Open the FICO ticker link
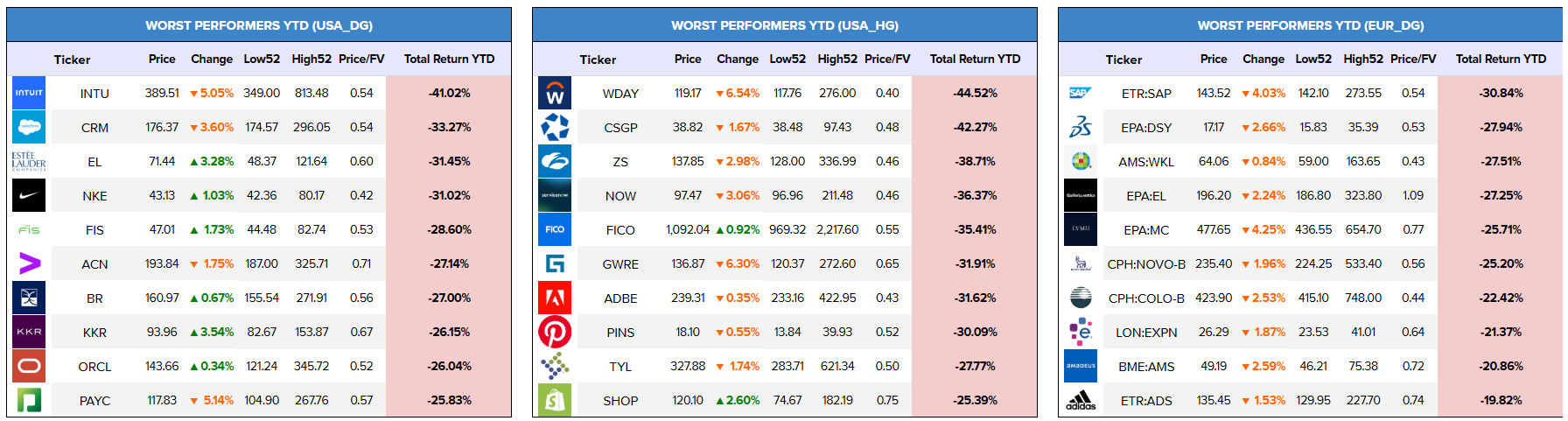 click(620, 229)
